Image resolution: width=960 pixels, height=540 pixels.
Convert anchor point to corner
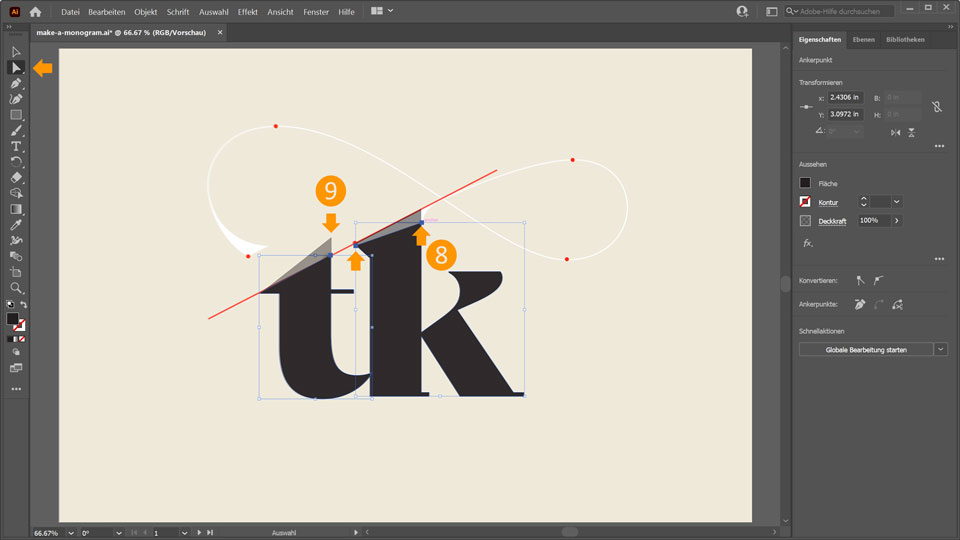click(x=860, y=280)
